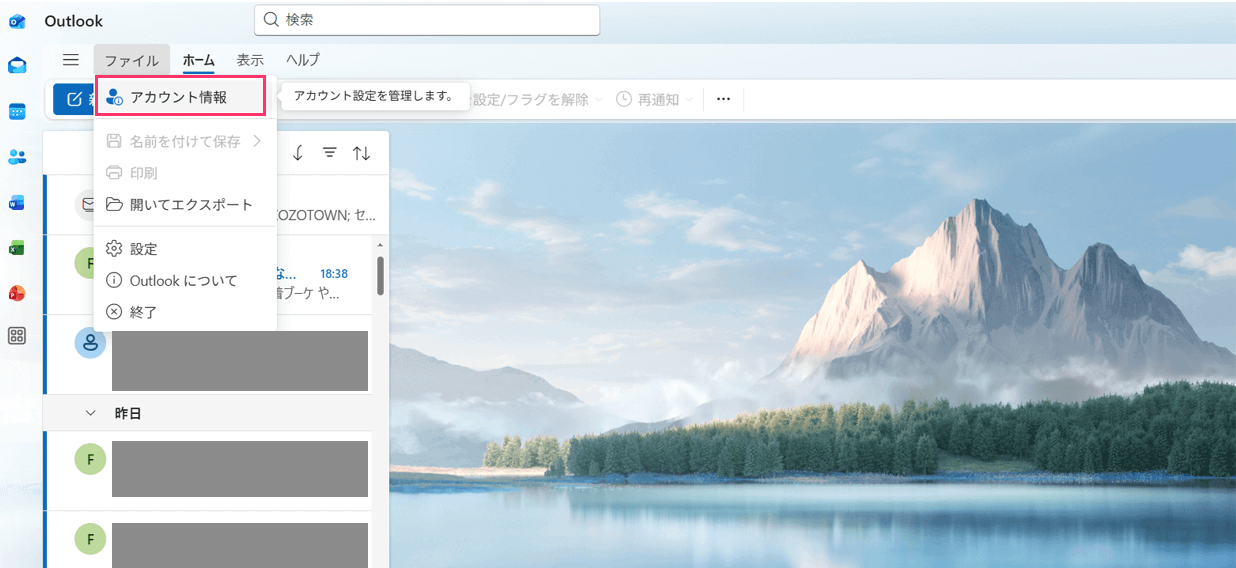
Task: Select the blue person avatar message
Action: 208,354
